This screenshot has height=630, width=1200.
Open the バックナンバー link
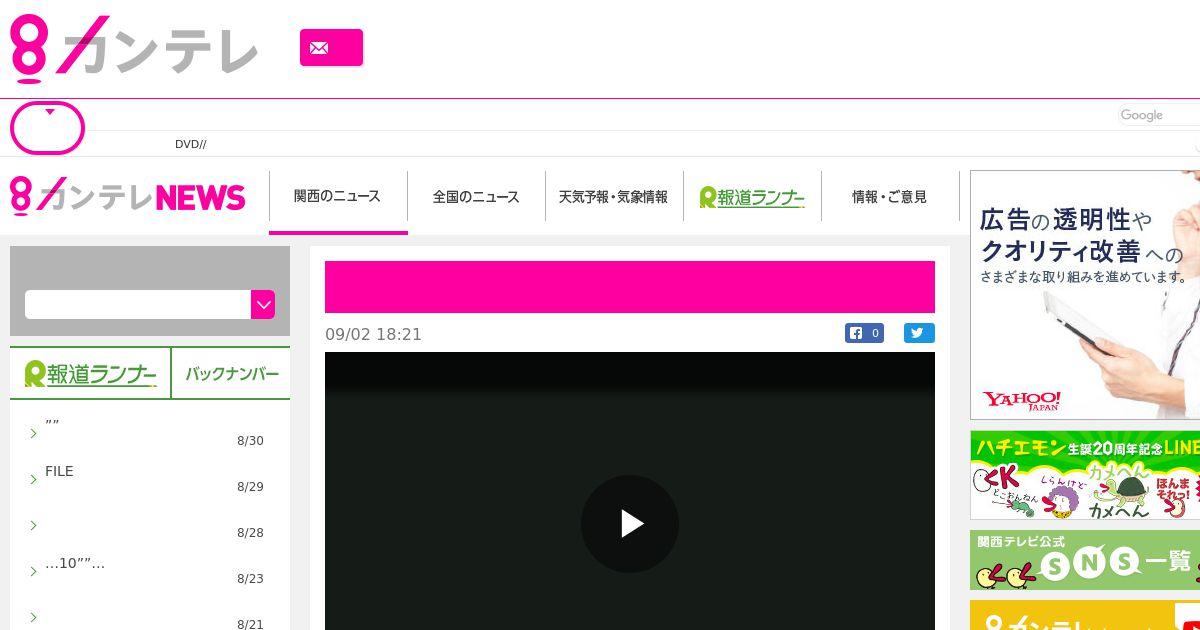click(232, 374)
